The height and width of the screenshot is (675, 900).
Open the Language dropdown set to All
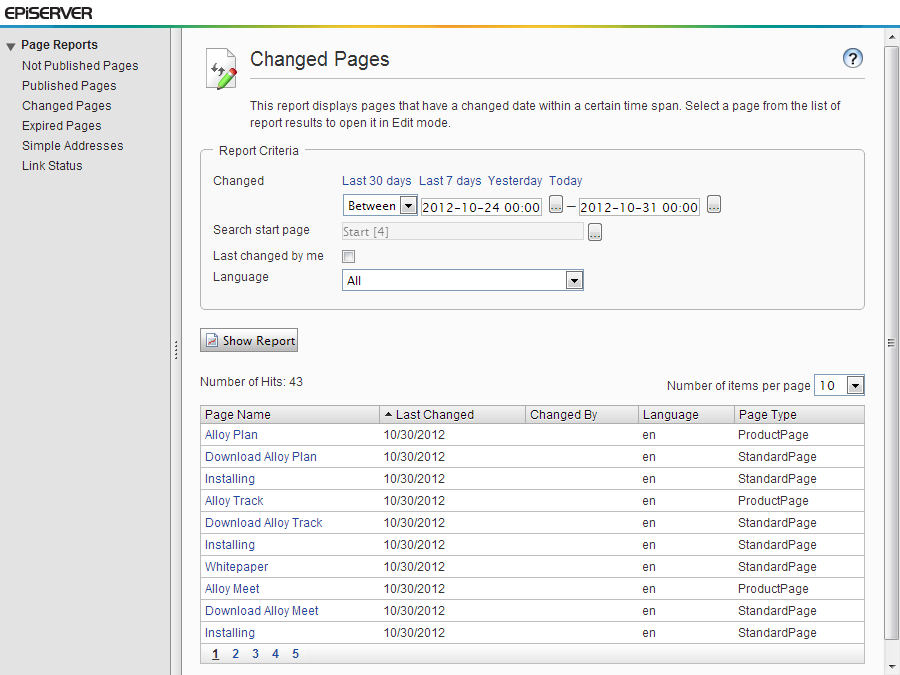(x=463, y=280)
